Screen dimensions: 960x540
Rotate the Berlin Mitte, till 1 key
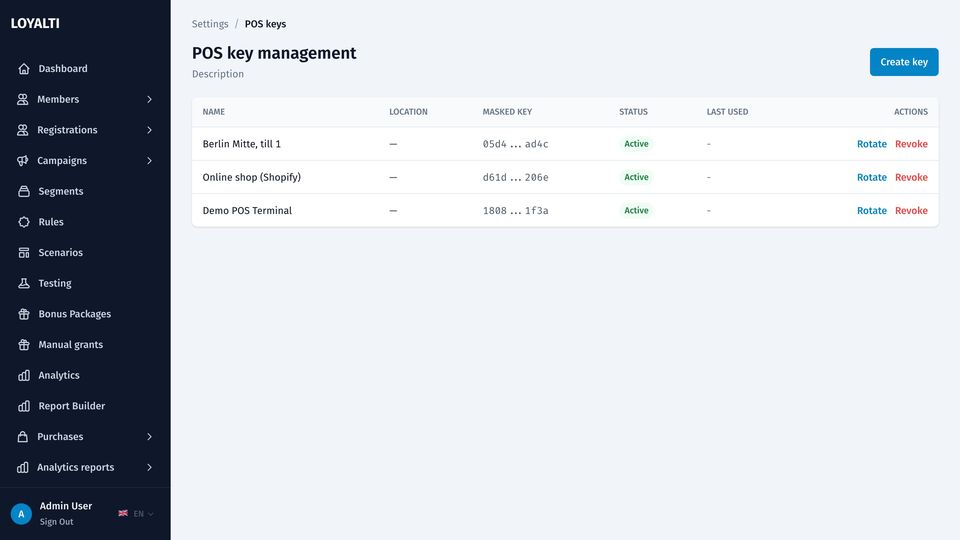pos(871,144)
